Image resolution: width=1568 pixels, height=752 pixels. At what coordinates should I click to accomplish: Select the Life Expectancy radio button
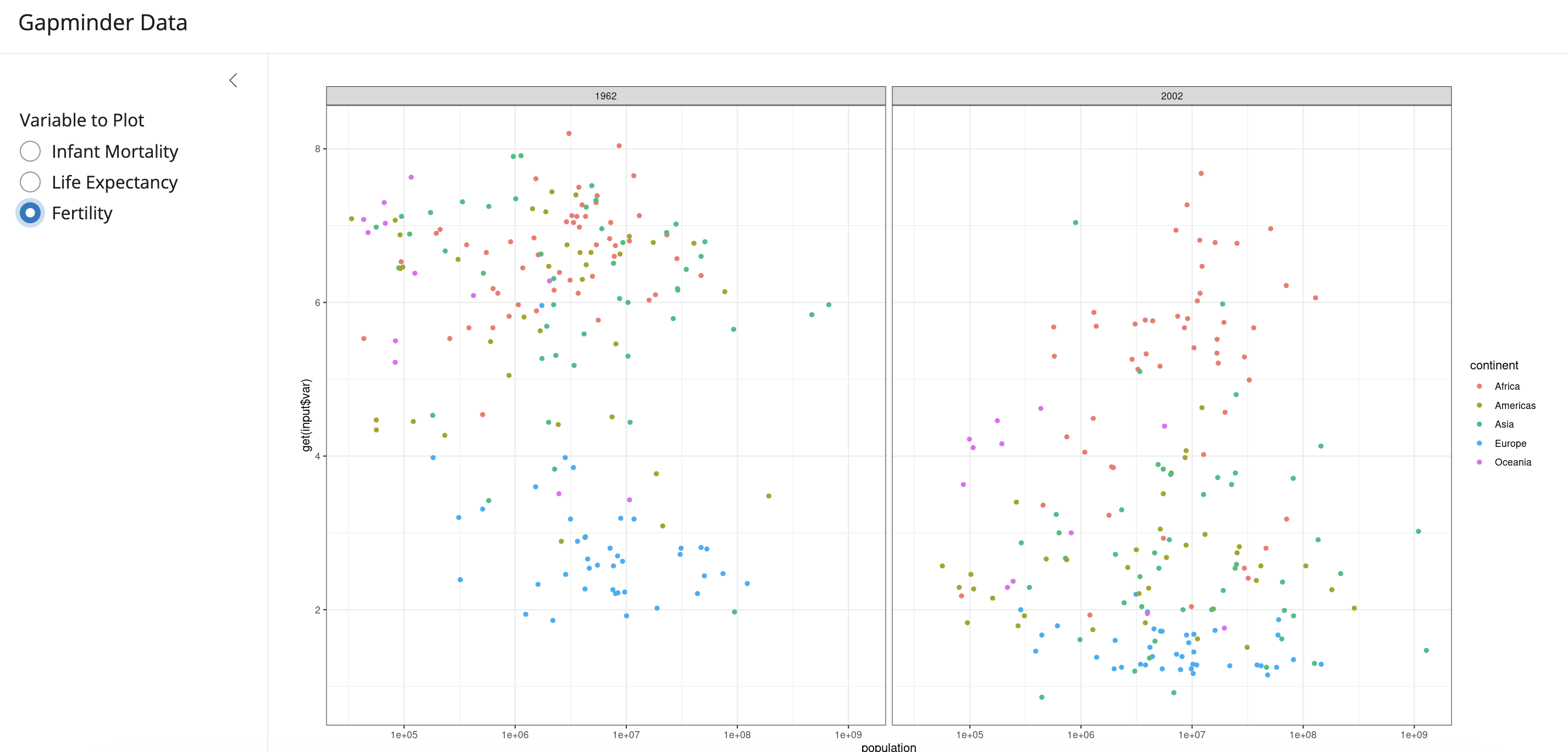30,182
